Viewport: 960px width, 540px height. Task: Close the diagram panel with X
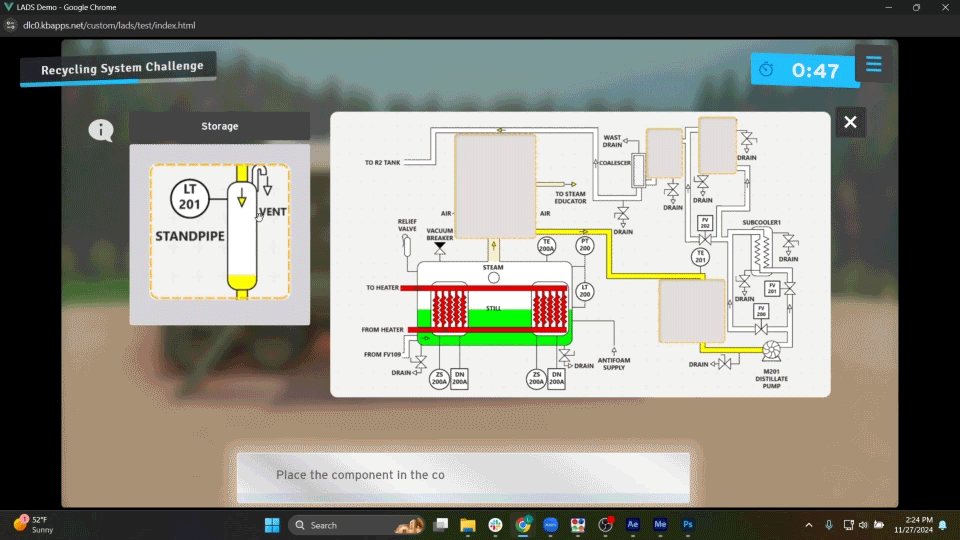coord(850,122)
